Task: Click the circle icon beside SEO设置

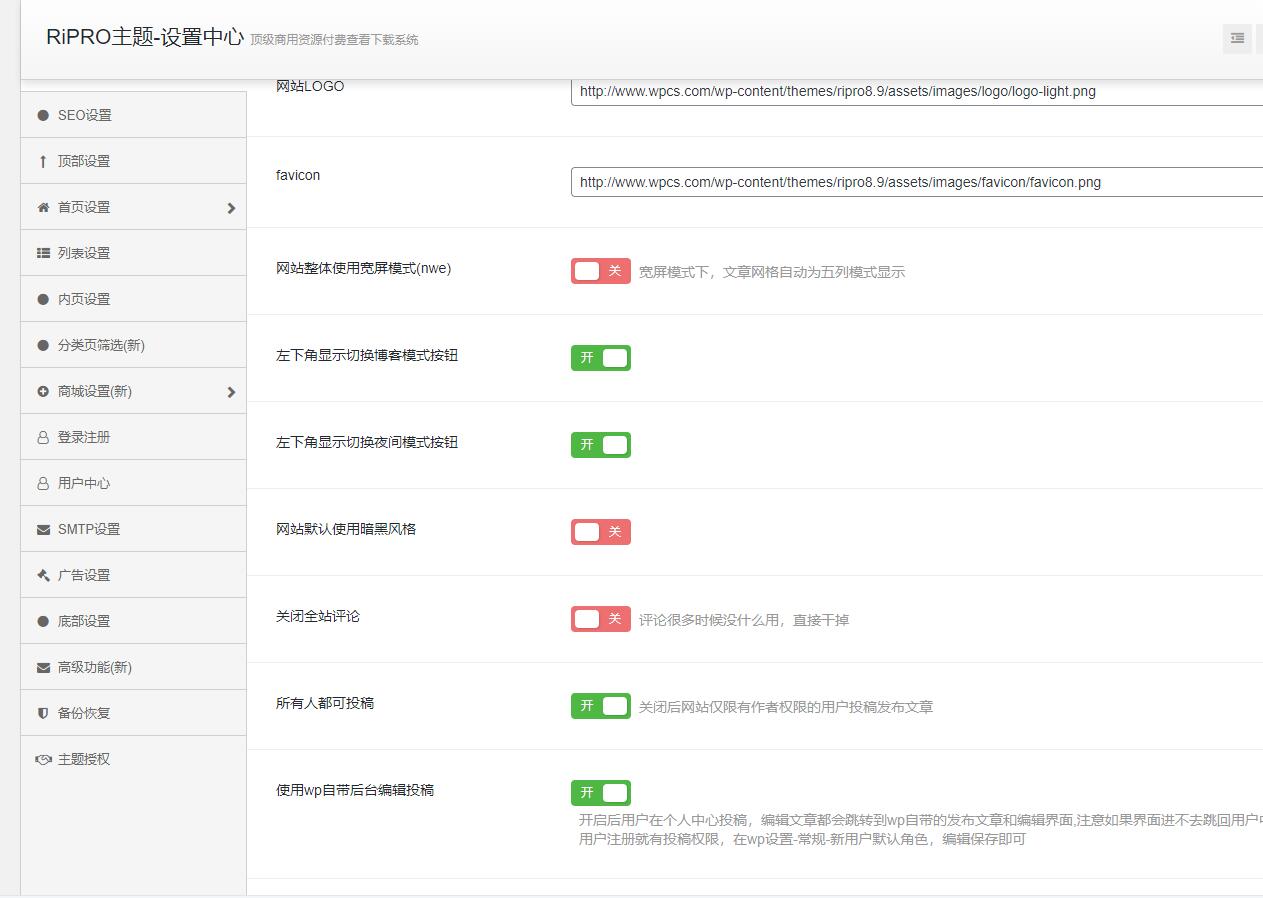Action: (43, 115)
